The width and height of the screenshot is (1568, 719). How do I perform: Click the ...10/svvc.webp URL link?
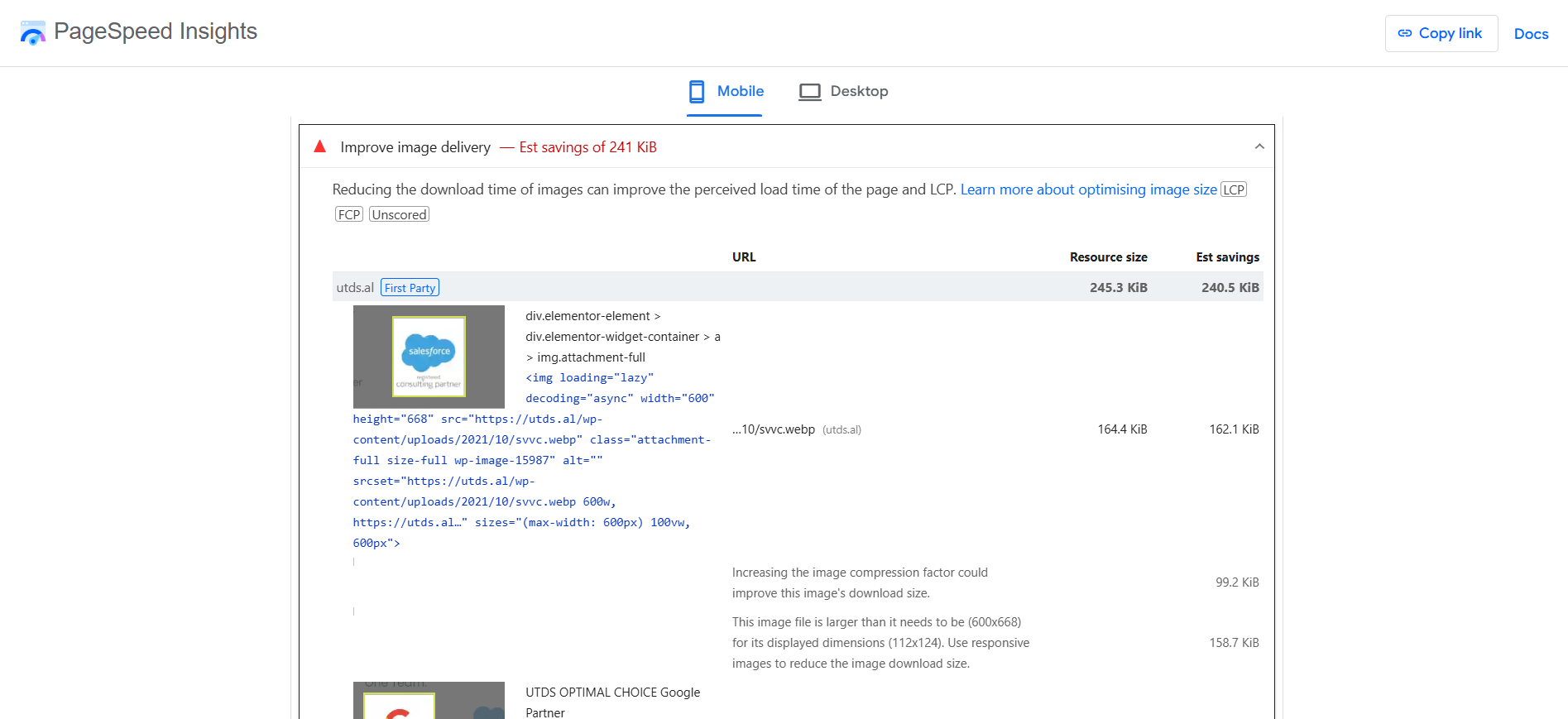[773, 429]
